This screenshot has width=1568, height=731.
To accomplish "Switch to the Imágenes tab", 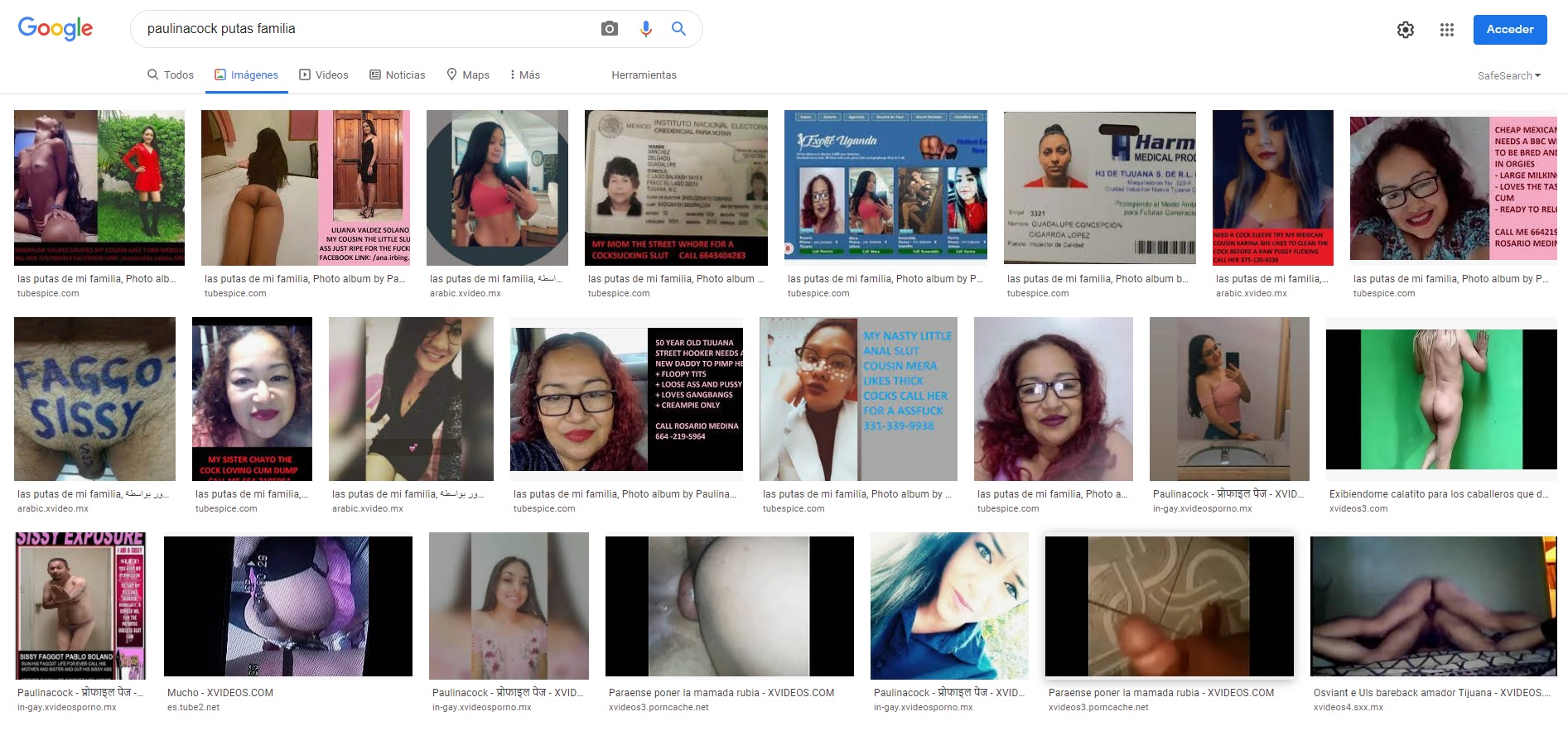I will tap(246, 75).
